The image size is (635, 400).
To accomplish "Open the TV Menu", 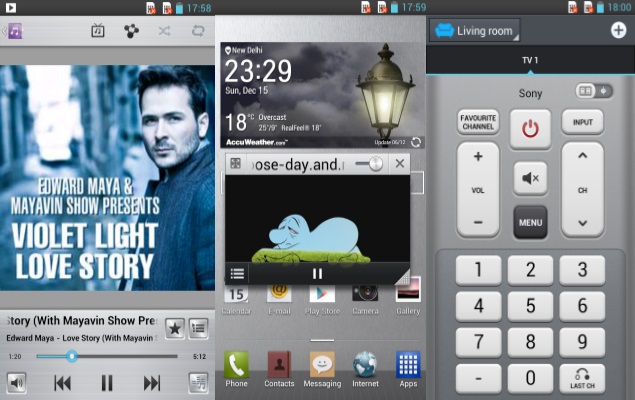I will (x=530, y=222).
